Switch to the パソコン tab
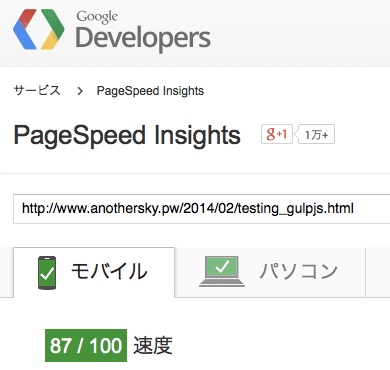 coord(270,272)
